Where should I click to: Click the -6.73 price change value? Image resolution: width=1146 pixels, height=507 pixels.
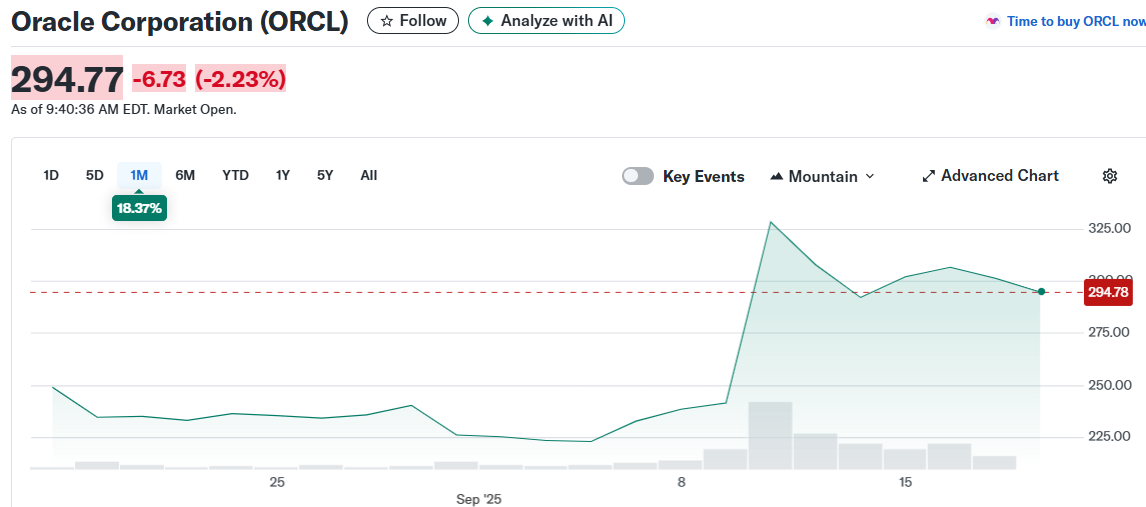coord(159,79)
